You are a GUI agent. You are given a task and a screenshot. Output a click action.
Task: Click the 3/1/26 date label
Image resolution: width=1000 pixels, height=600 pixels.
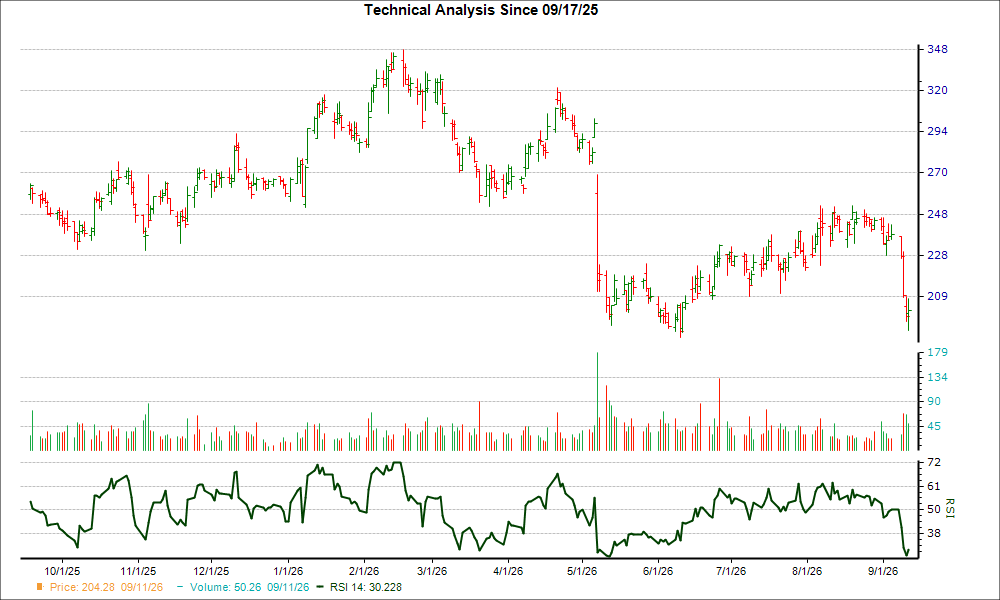tap(432, 571)
